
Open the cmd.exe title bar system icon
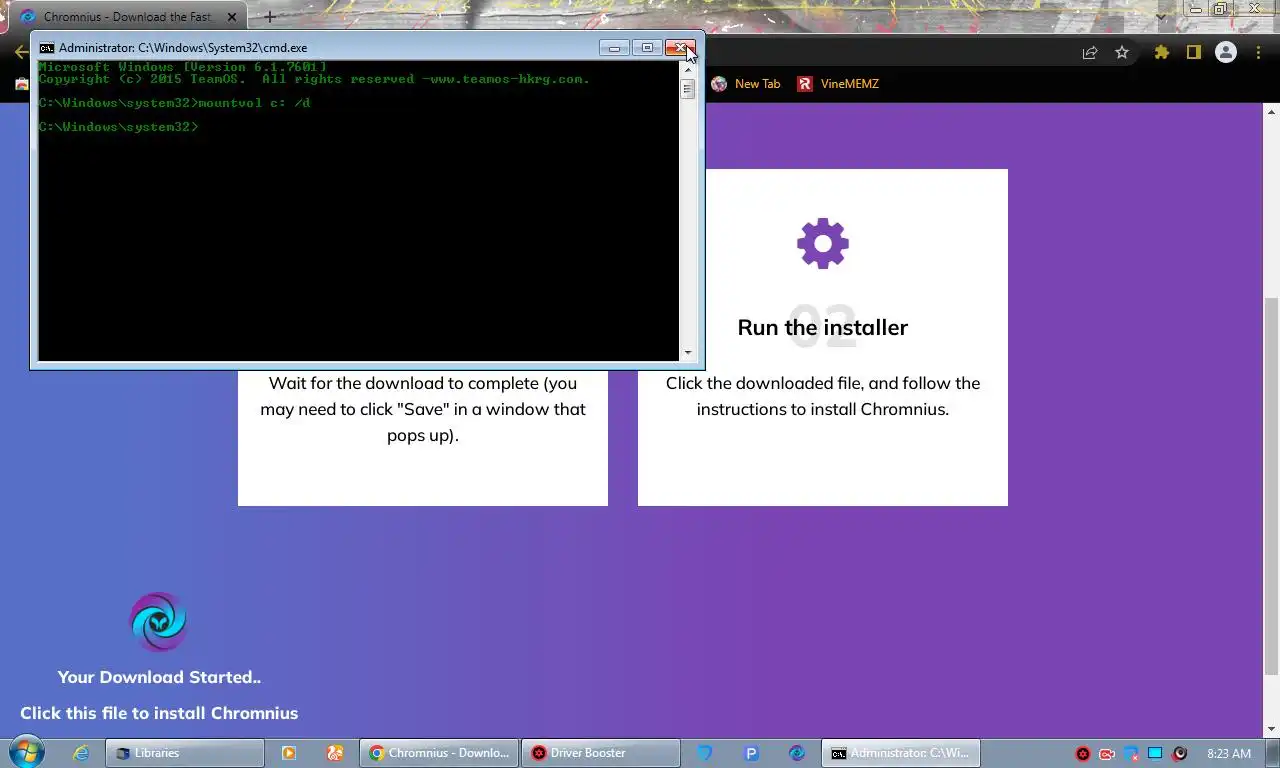[46, 47]
